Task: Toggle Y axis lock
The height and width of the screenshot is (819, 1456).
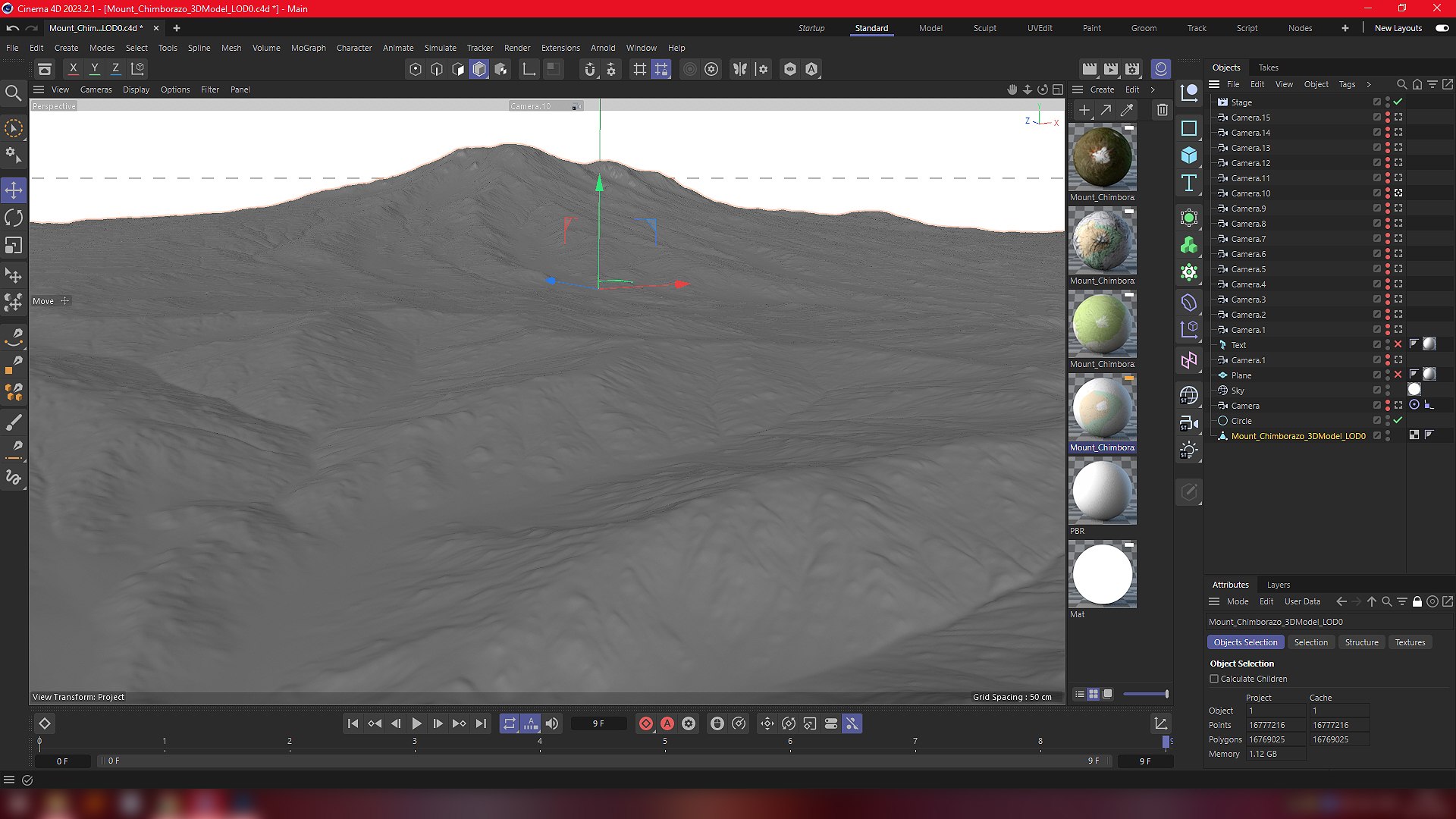Action: tap(95, 69)
